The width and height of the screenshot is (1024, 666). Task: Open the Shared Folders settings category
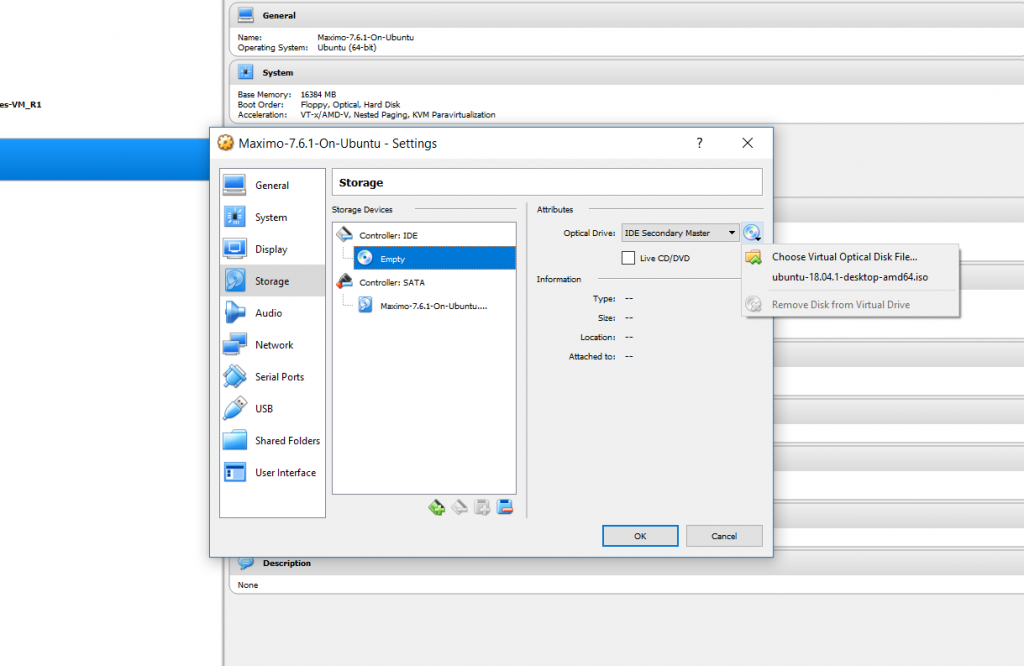pos(272,441)
